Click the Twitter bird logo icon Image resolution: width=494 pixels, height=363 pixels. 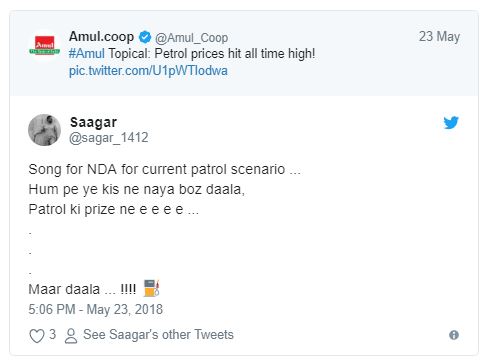tap(451, 122)
